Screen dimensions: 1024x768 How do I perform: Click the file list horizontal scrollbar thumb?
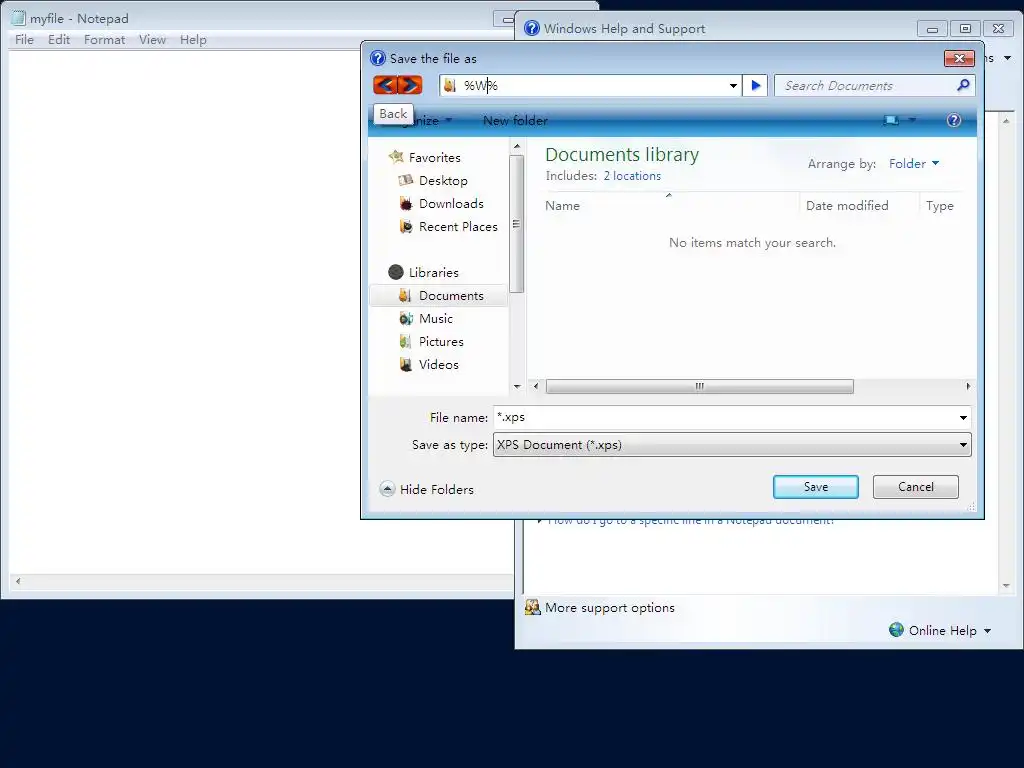point(699,386)
